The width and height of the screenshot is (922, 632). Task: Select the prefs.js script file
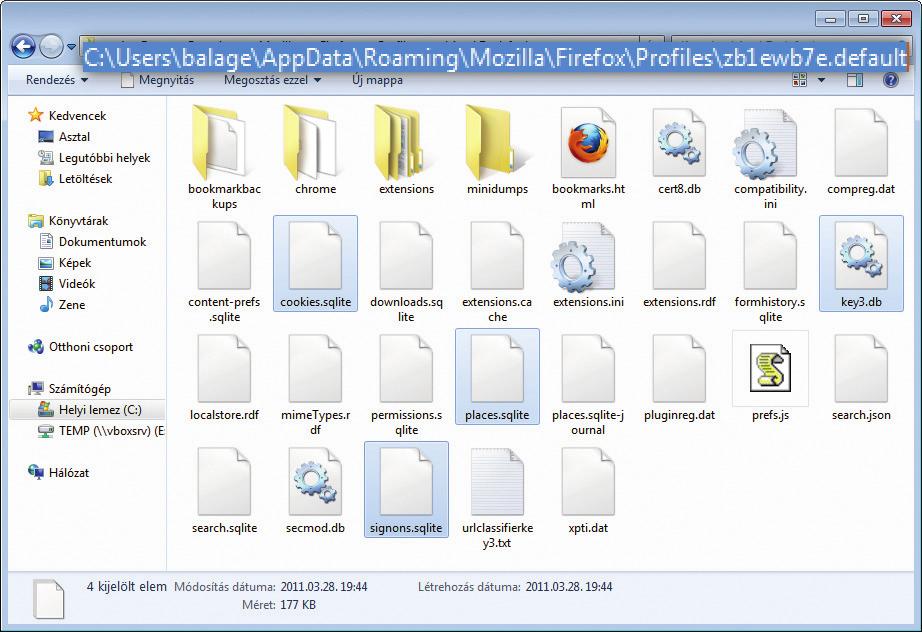pos(770,377)
